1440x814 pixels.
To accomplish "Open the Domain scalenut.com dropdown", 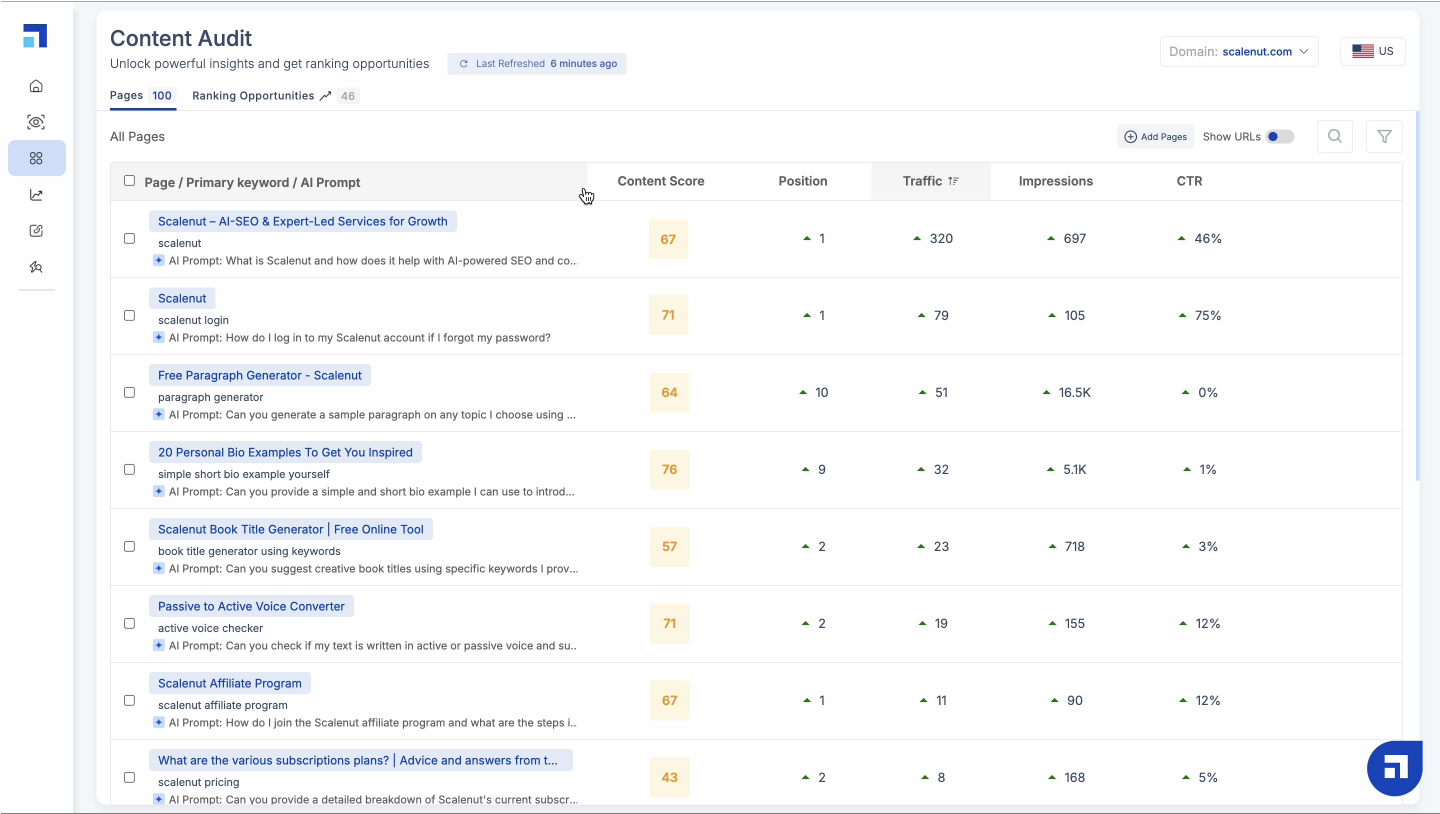I will pos(1239,52).
